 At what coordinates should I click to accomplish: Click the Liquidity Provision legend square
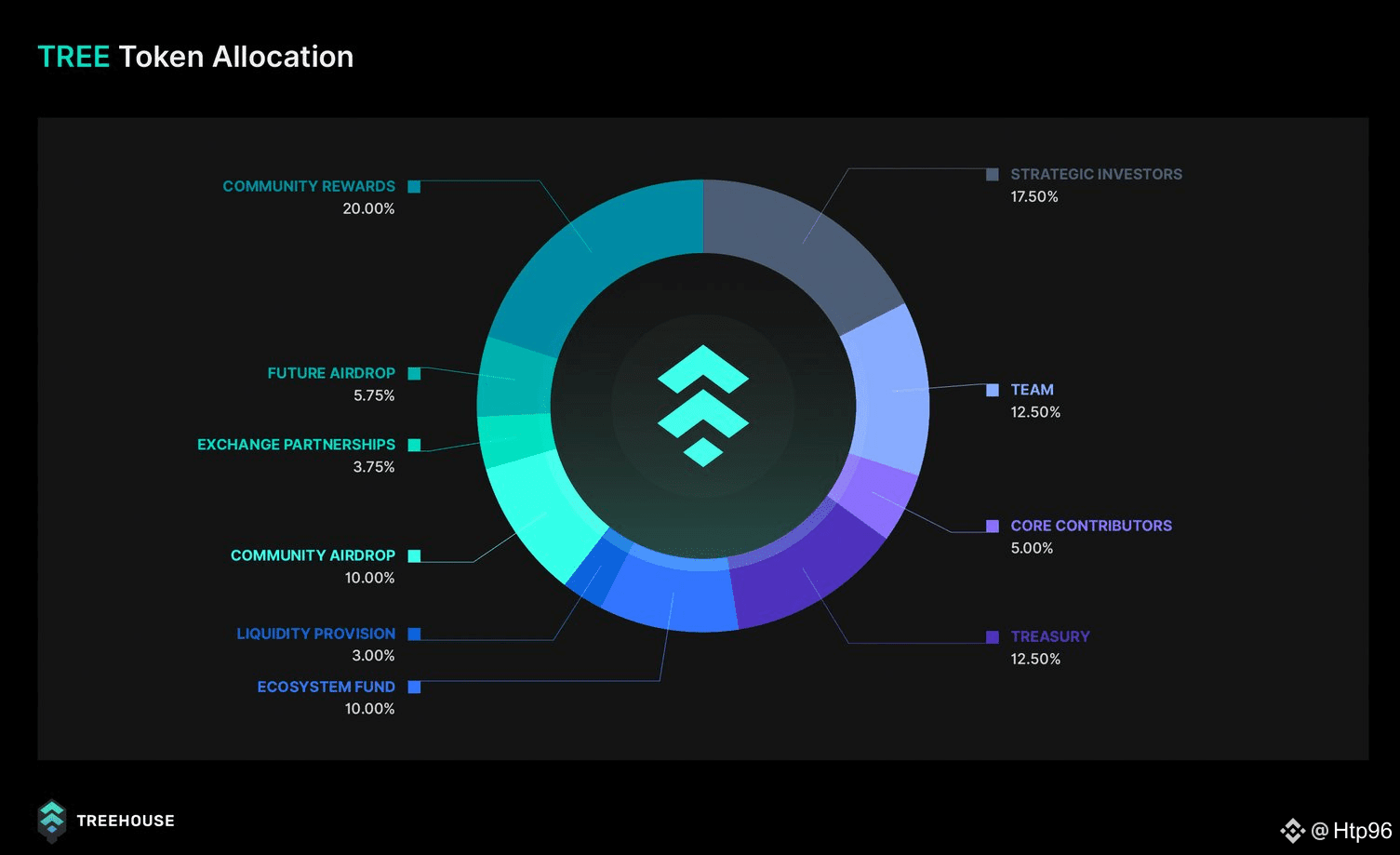[414, 635]
